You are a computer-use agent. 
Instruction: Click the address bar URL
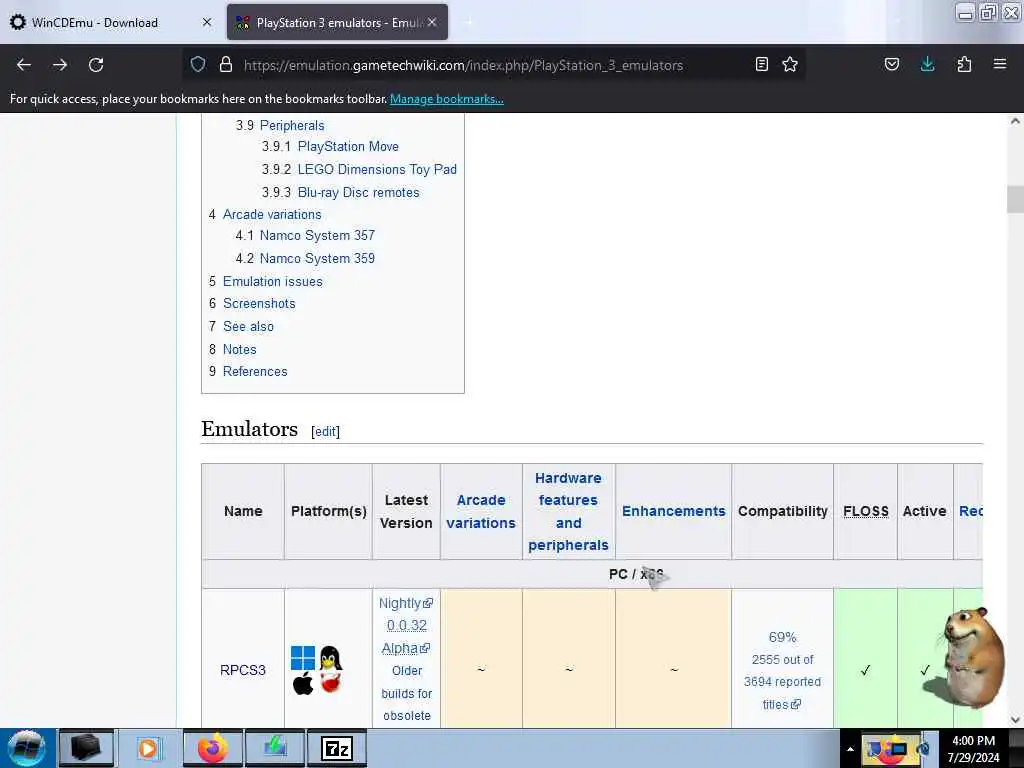coord(463,65)
